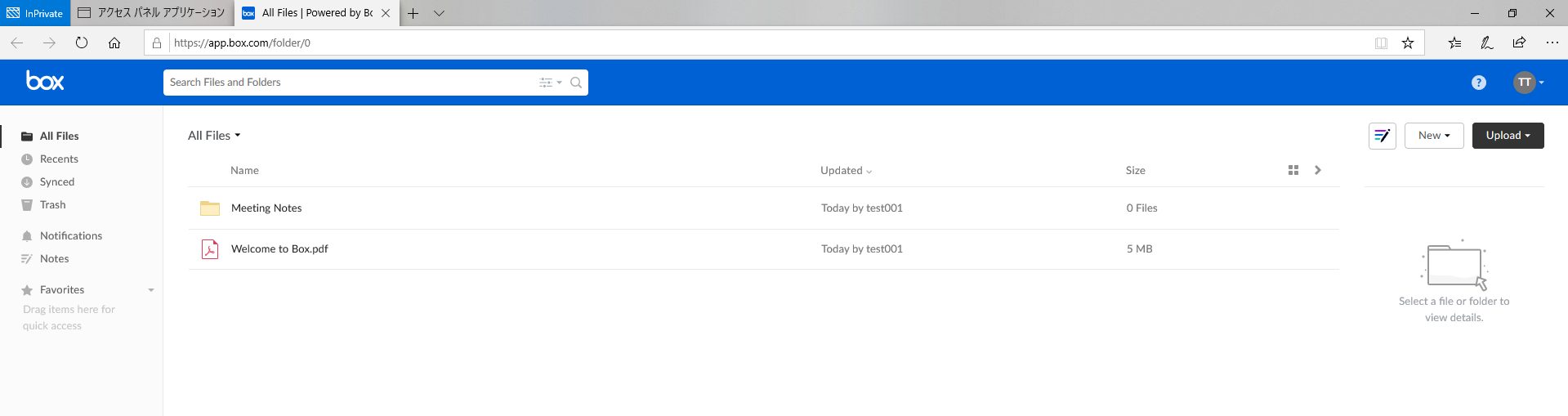Toggle reading view icon in address bar
1568x416 pixels.
tap(1381, 43)
